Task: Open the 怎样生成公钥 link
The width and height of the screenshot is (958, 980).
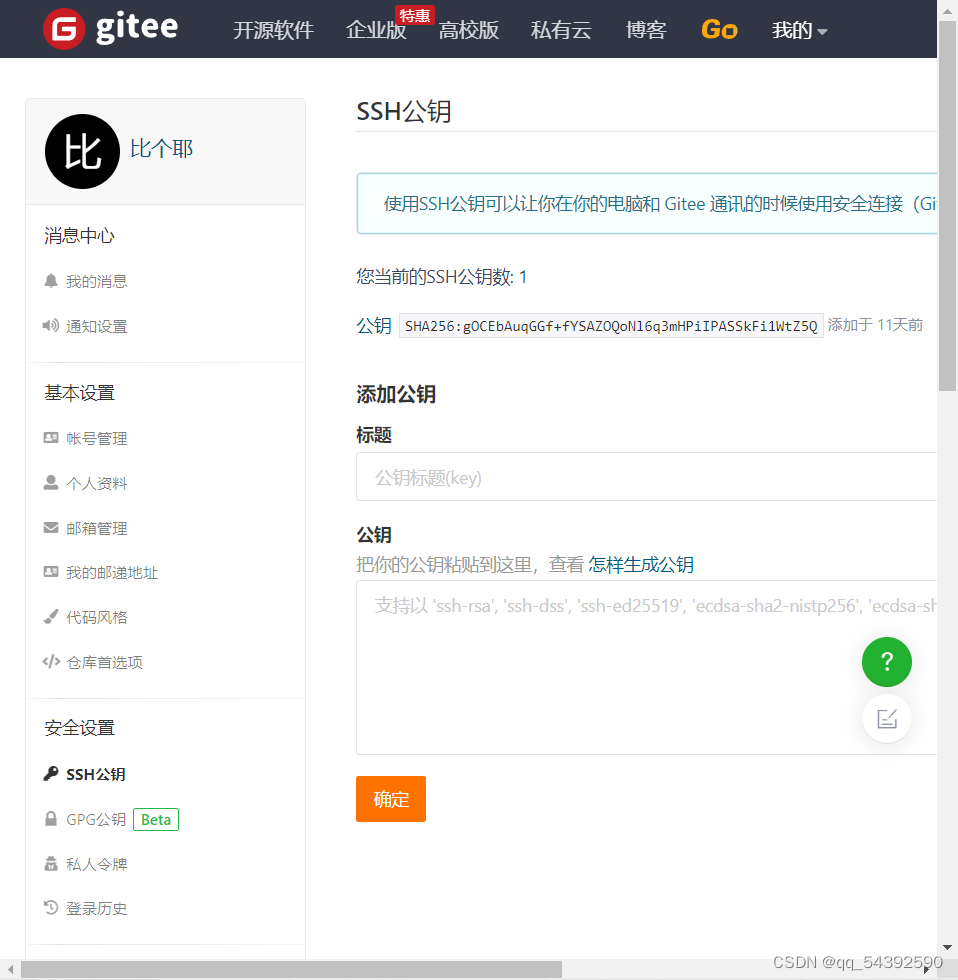Action: click(x=640, y=564)
